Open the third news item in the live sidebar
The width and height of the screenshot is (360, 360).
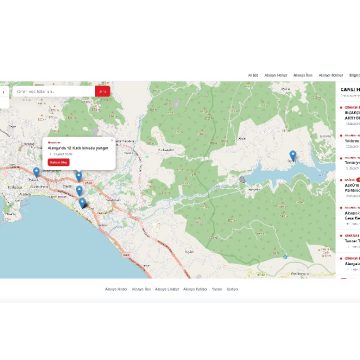click(x=349, y=163)
